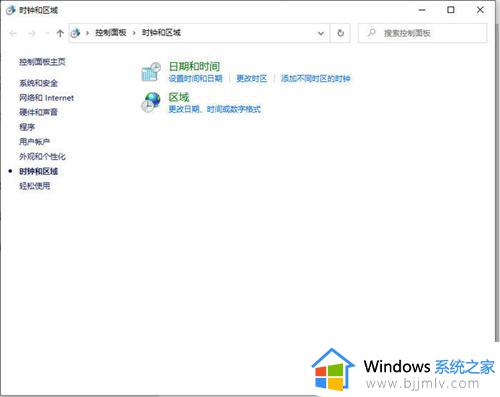500x397 pixels.
Task: Go to 控制面板主页 in sidebar
Action: coord(42,62)
